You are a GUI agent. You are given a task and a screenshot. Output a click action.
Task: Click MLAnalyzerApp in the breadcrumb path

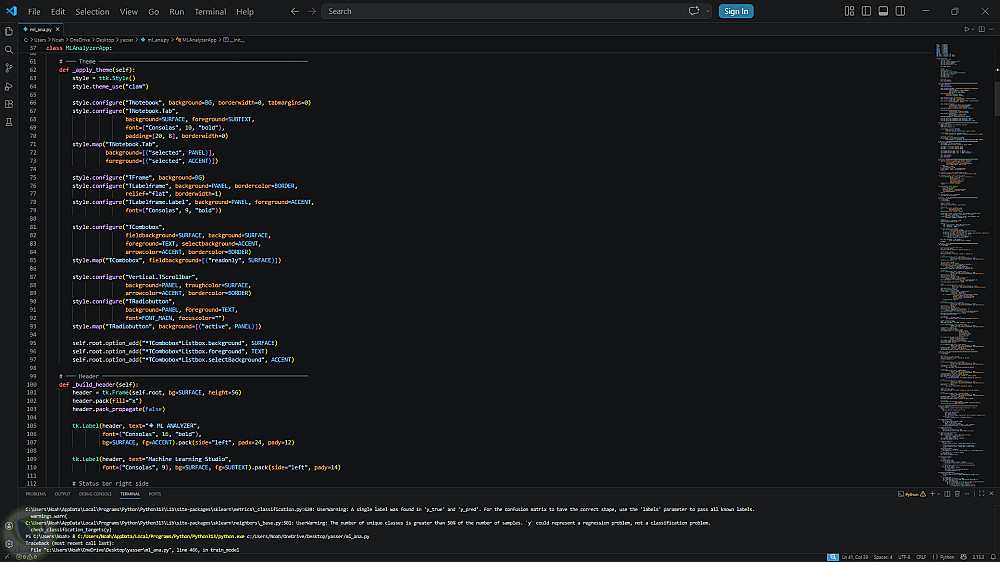point(199,39)
